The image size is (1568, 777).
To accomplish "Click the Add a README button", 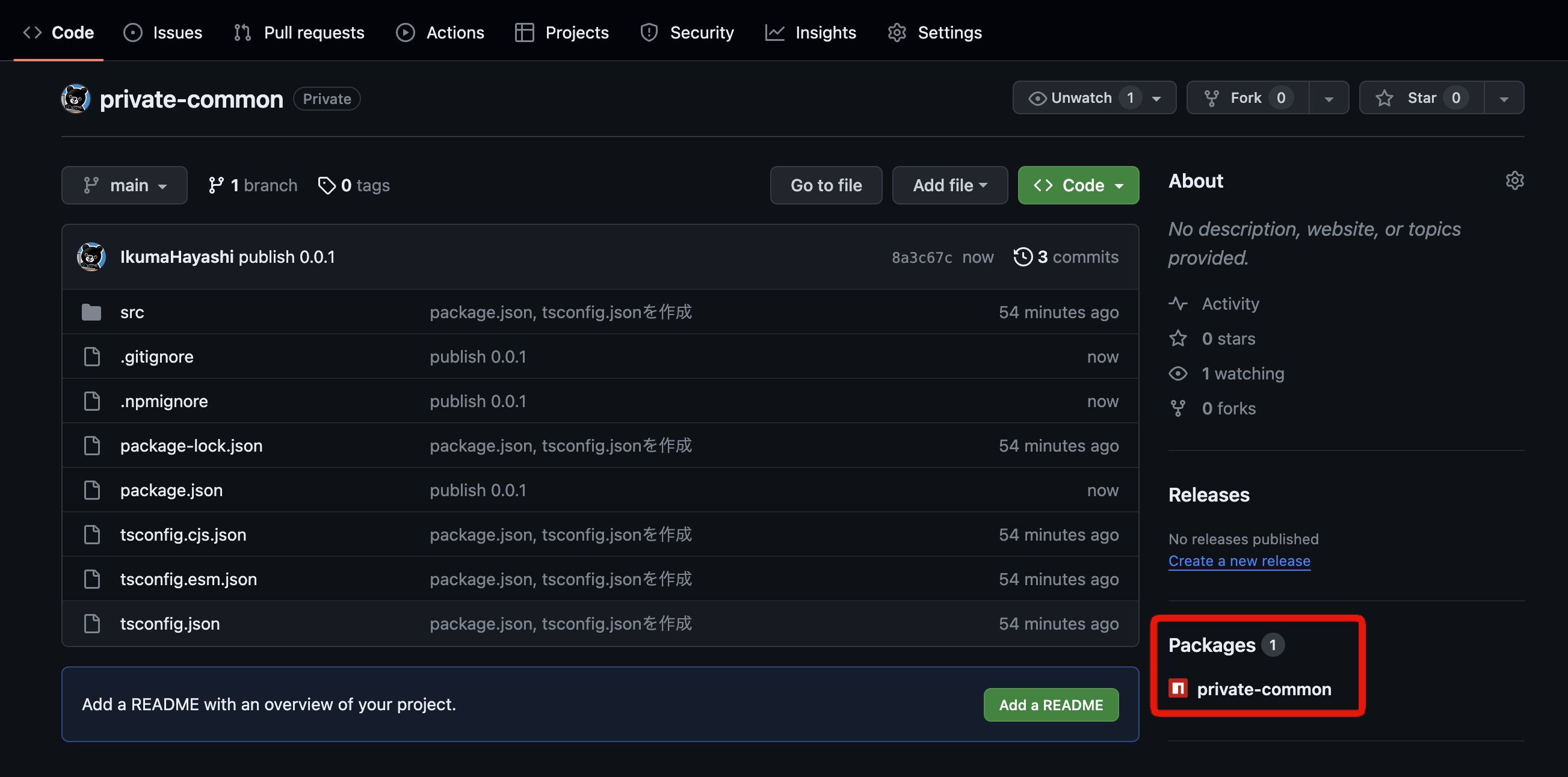I will (1050, 705).
